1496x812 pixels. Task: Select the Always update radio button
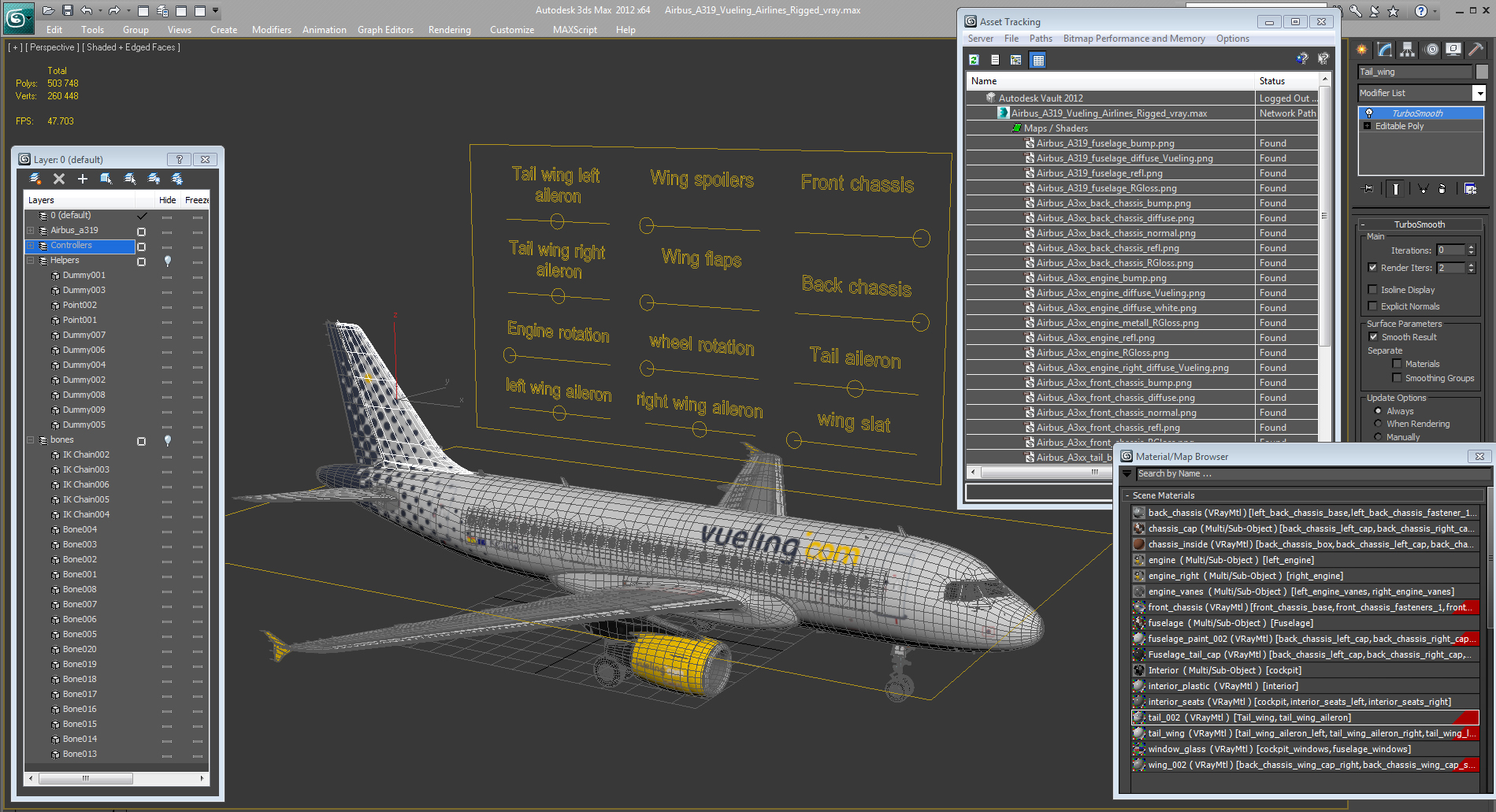(1378, 411)
